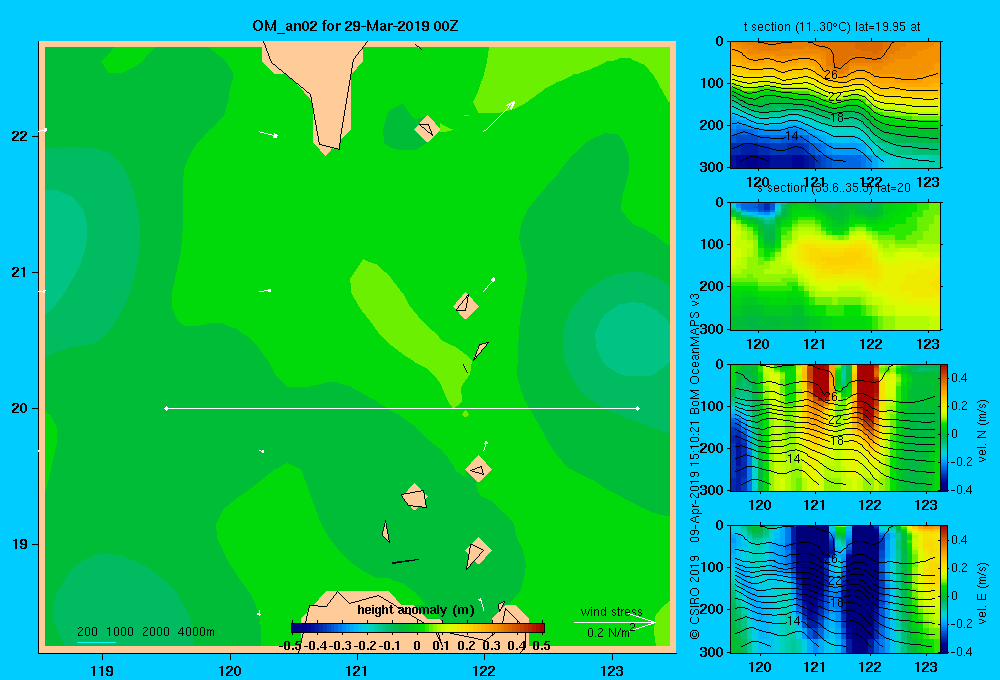
Task: Click the vertical "© CSIRO 2019" copyright text
Action: click(x=695, y=597)
